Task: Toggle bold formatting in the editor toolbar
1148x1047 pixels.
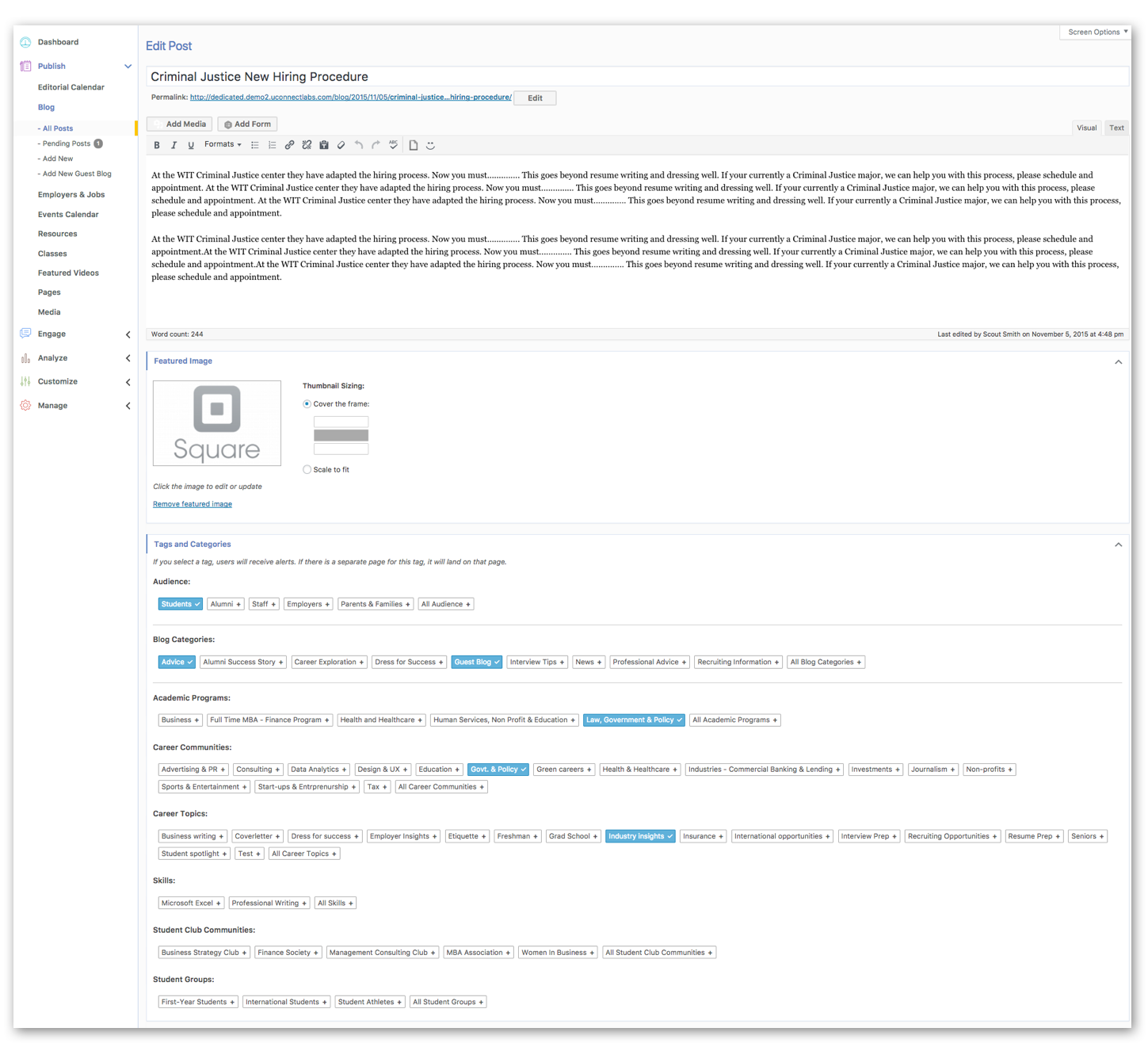Action: point(157,145)
